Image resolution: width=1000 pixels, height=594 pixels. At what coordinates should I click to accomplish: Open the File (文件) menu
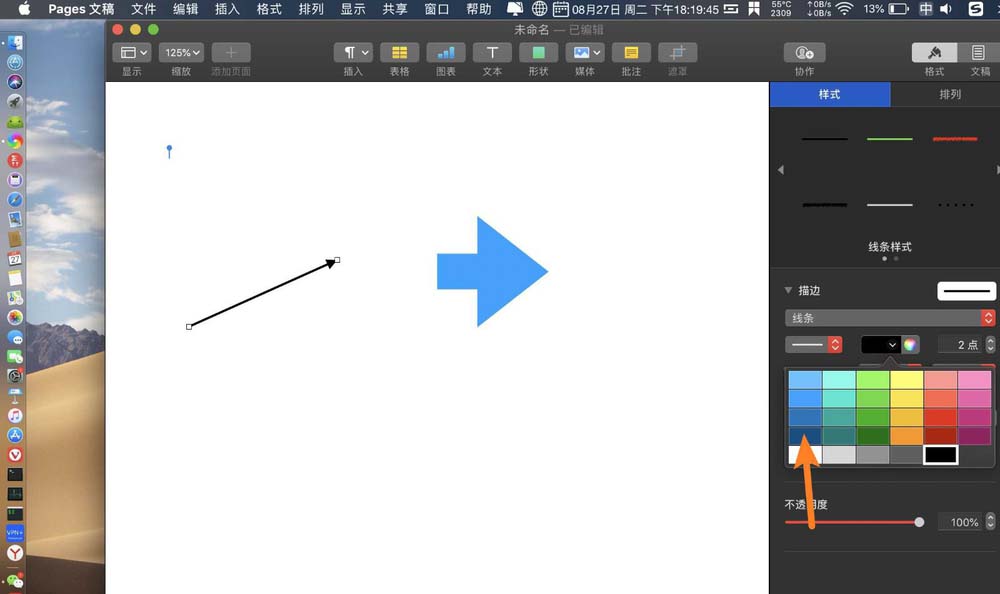pos(143,9)
